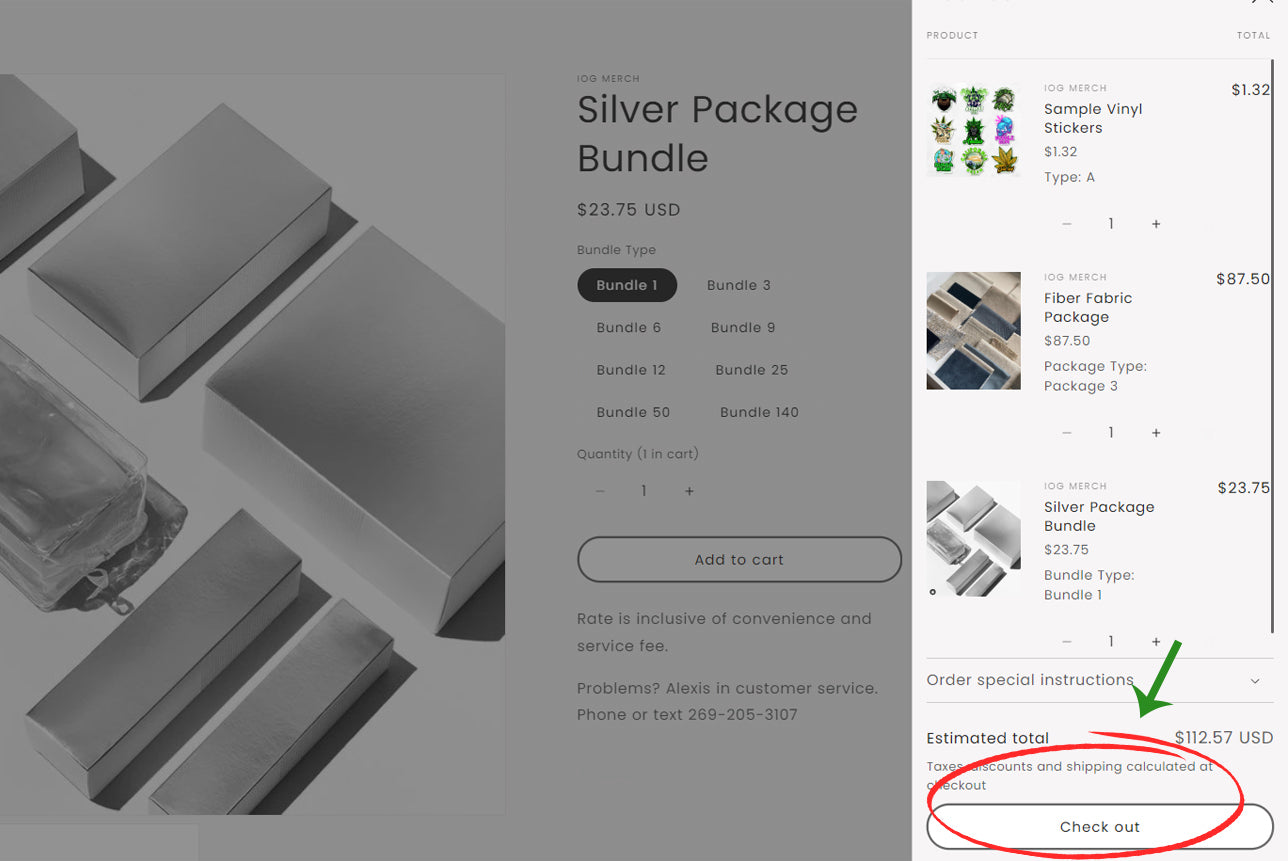This screenshot has width=1288, height=861.
Task: Click plus icon on product page quantity
Action: [689, 491]
